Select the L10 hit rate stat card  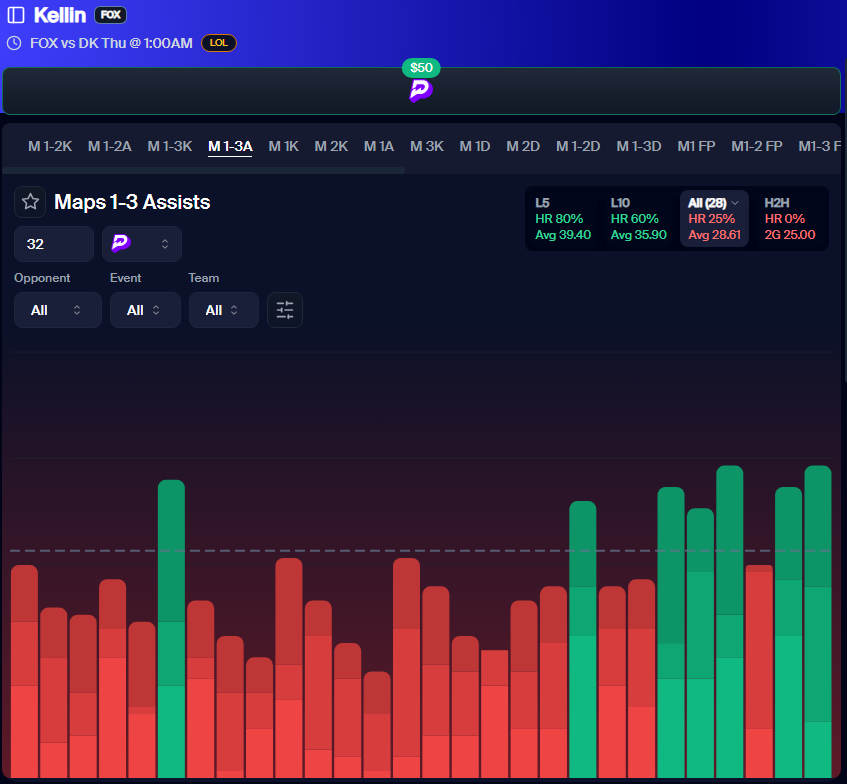[638, 219]
